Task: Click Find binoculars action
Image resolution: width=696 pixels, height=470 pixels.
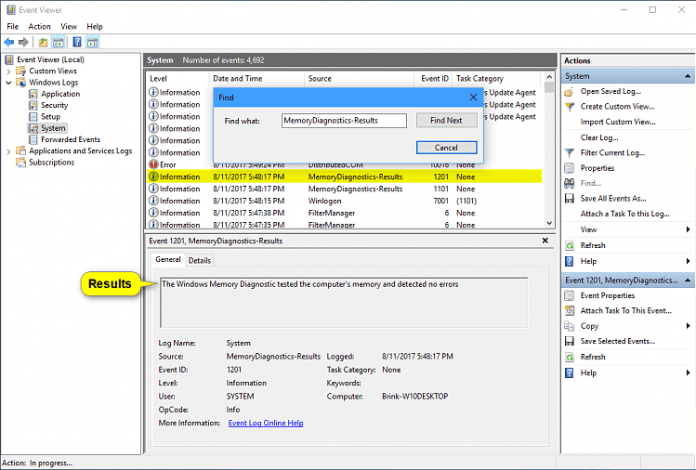Action: [590, 183]
